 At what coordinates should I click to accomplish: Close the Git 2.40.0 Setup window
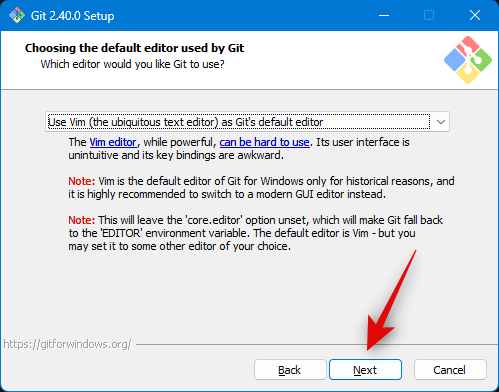point(475,15)
